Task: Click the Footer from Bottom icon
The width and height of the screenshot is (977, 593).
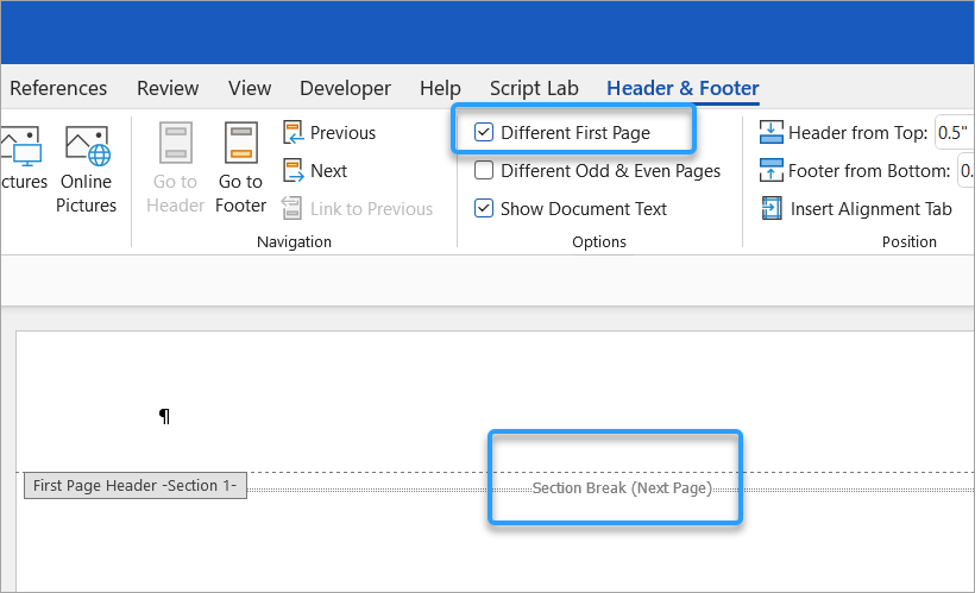Action: [x=770, y=170]
